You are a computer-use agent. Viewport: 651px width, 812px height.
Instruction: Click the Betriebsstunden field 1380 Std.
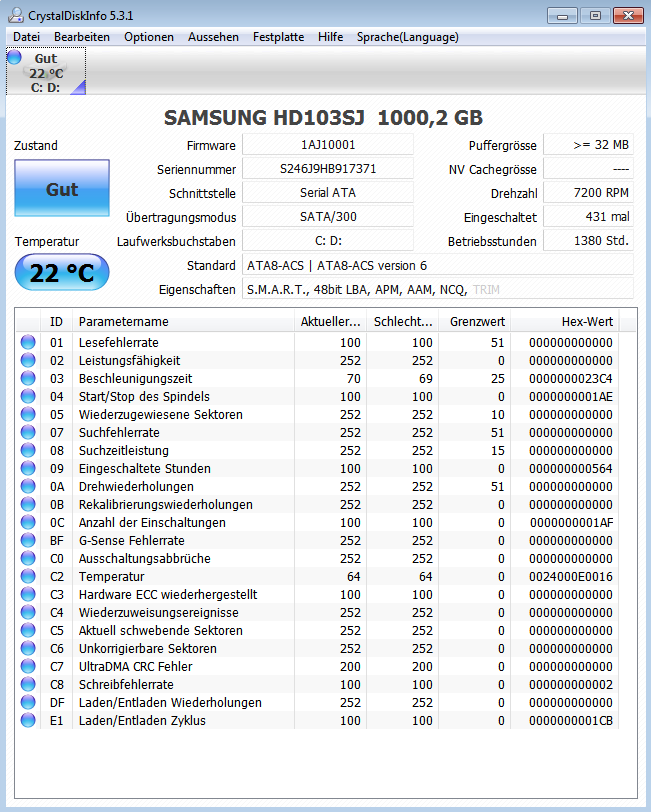coord(588,241)
